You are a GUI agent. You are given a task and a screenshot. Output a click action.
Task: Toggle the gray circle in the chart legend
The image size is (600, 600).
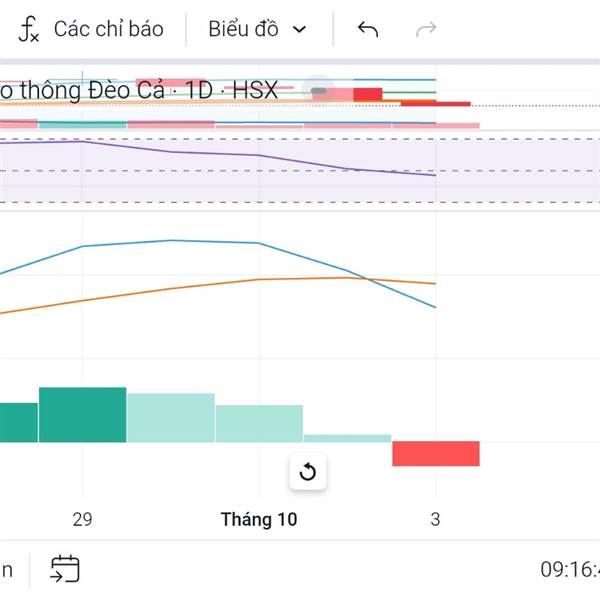tap(319, 91)
